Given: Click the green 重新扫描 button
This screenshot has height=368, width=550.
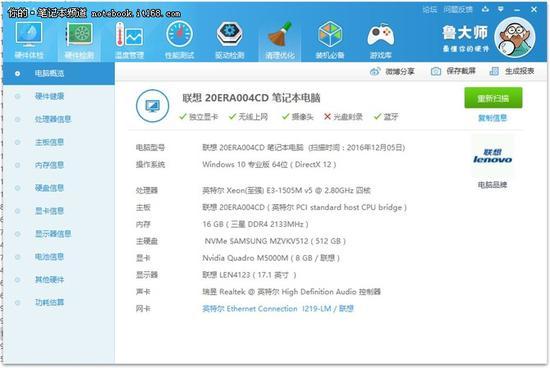Looking at the screenshot, I should coord(493,98).
